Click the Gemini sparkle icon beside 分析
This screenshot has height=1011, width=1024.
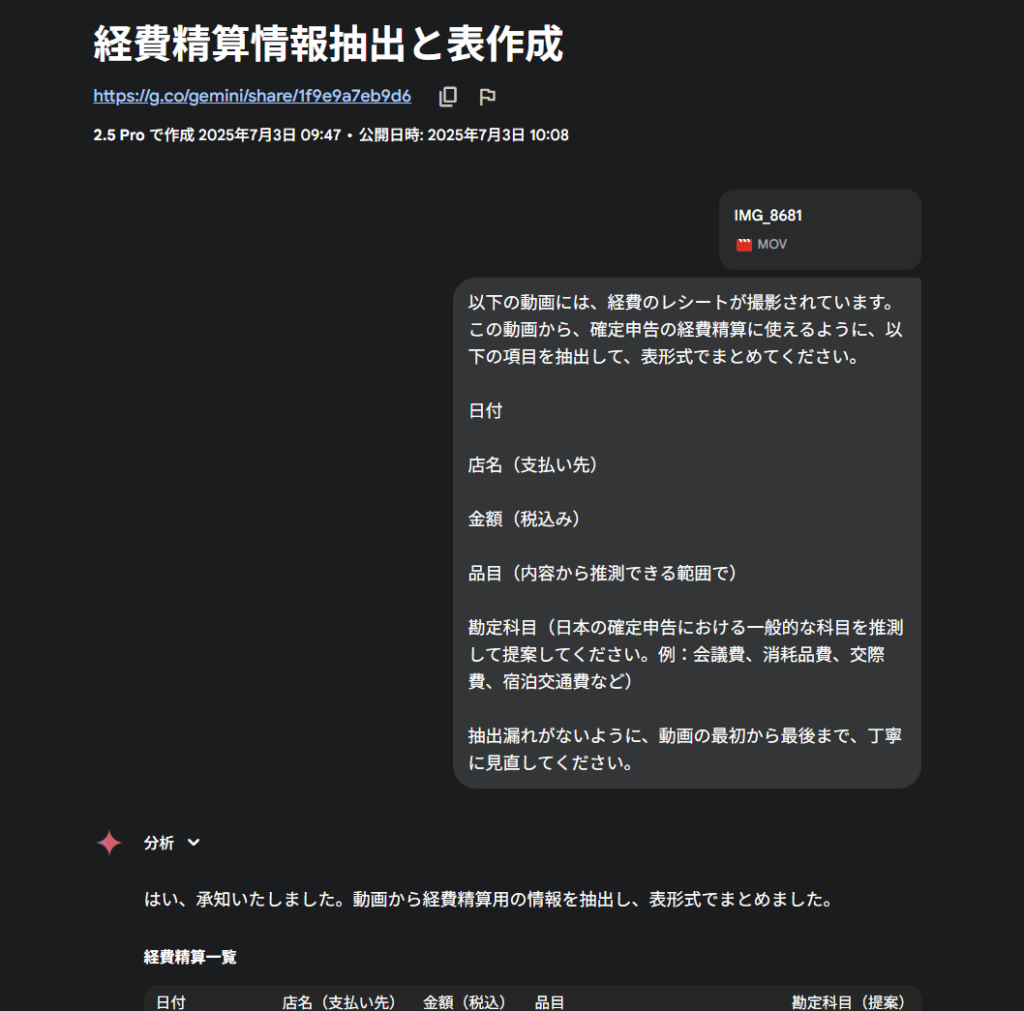click(109, 842)
